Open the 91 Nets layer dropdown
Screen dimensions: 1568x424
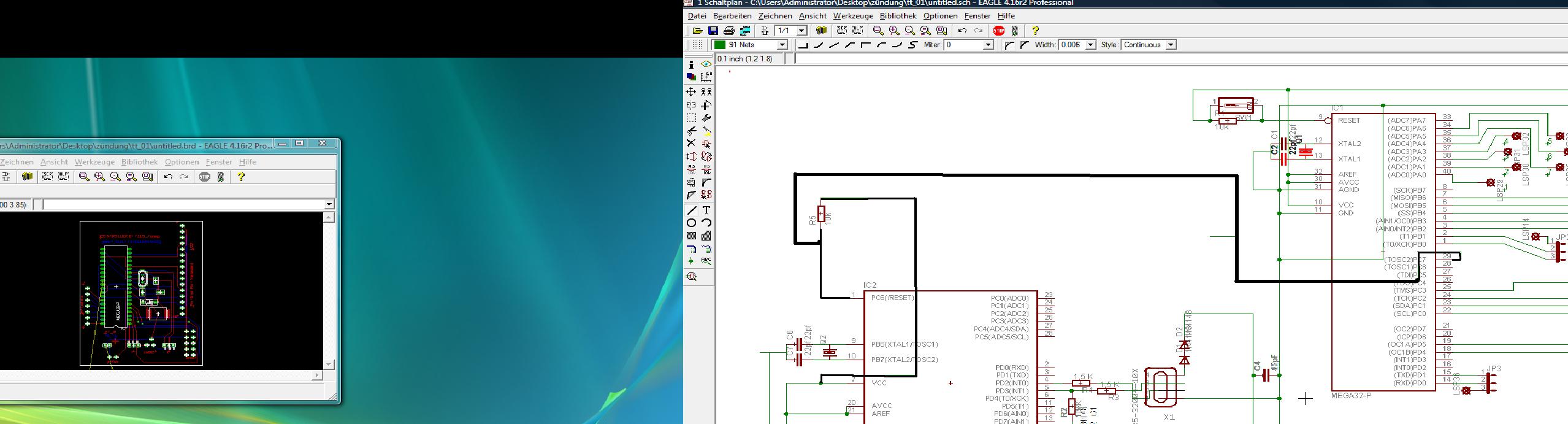pos(782,45)
